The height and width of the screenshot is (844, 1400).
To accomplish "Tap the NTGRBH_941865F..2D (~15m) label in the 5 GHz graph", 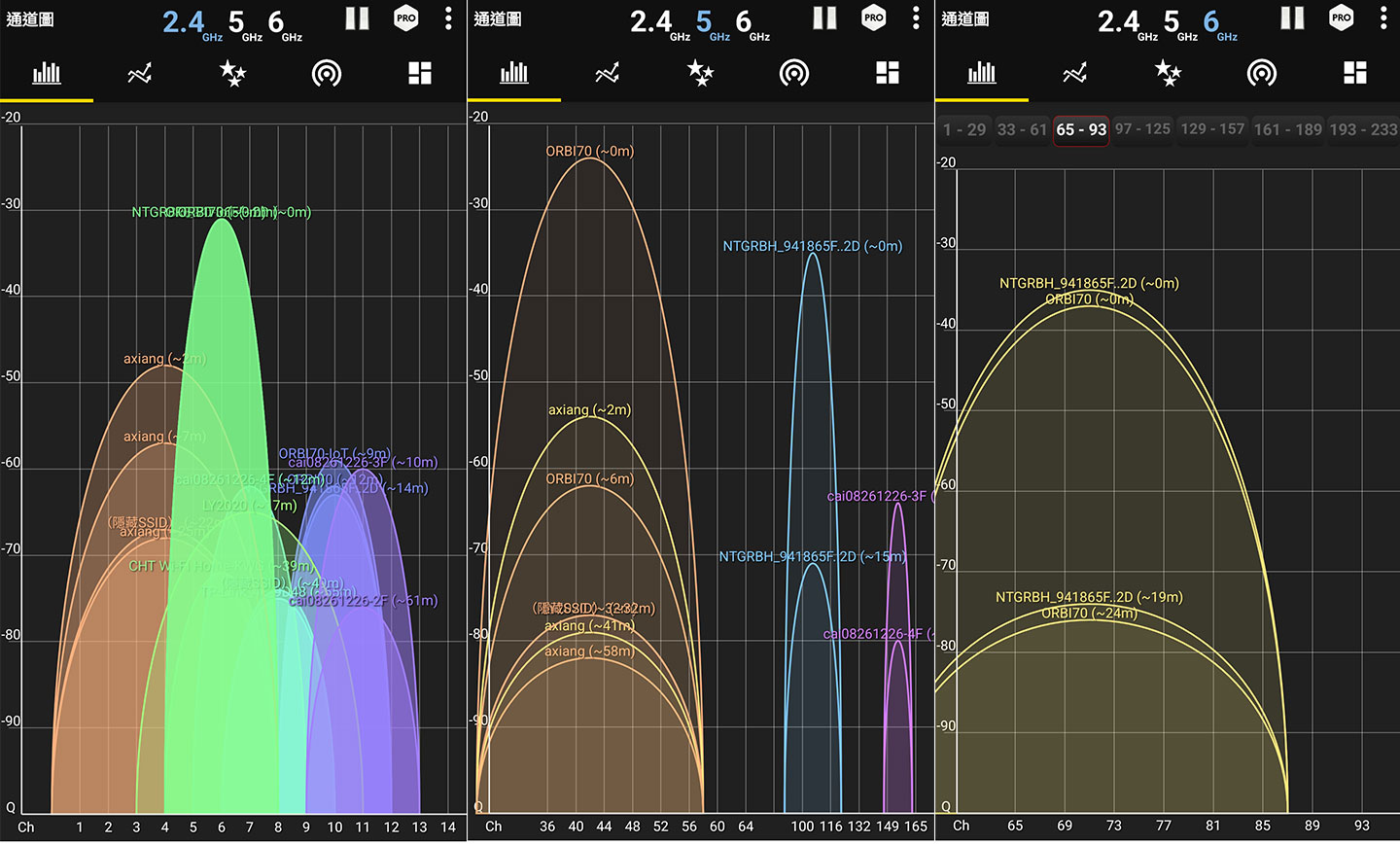I will (813, 556).
